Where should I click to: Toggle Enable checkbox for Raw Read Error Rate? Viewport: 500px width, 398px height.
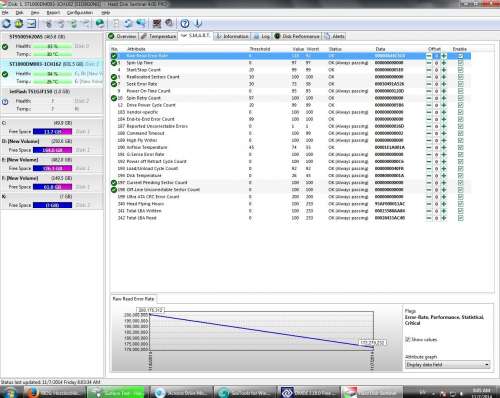pos(460,56)
